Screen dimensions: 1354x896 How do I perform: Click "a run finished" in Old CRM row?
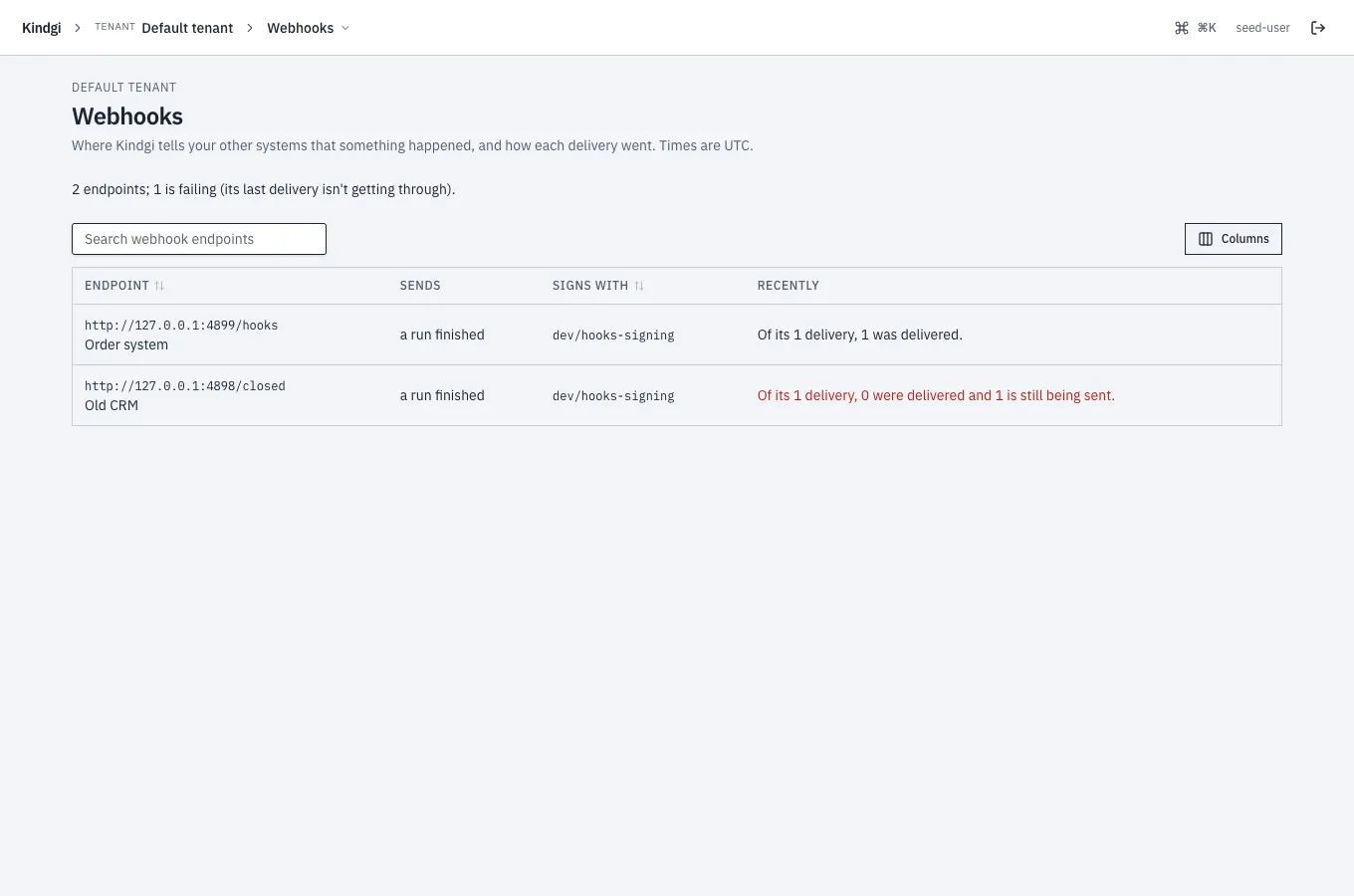(442, 395)
